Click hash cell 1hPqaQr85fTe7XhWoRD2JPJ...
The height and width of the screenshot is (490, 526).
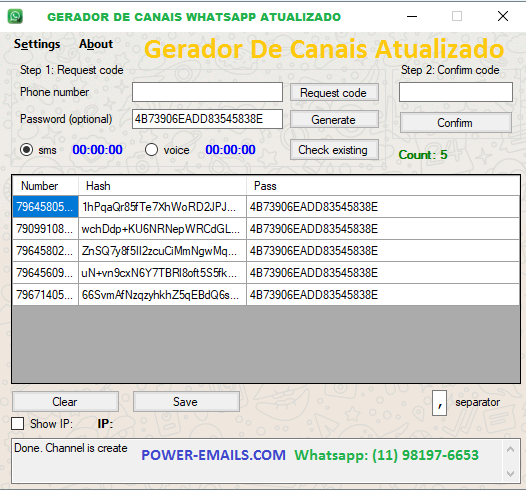tap(162, 207)
